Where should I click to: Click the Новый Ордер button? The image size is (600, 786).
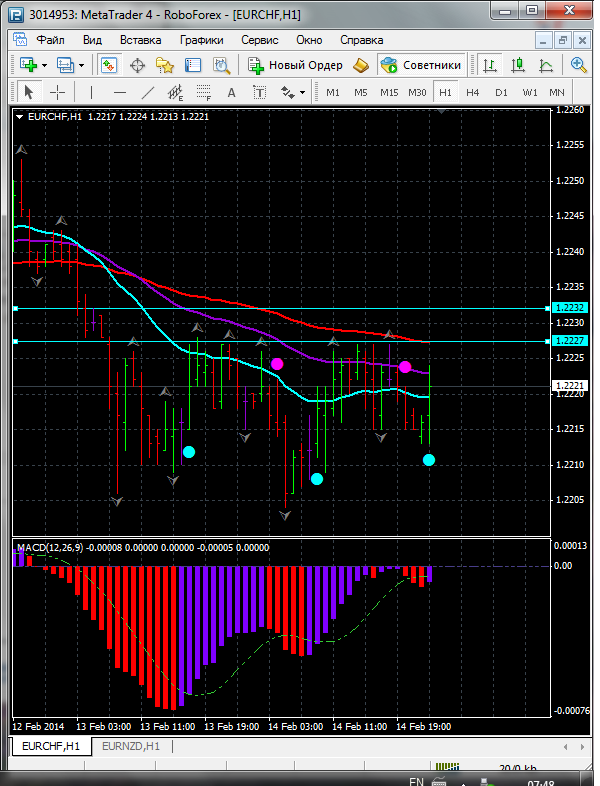296,65
